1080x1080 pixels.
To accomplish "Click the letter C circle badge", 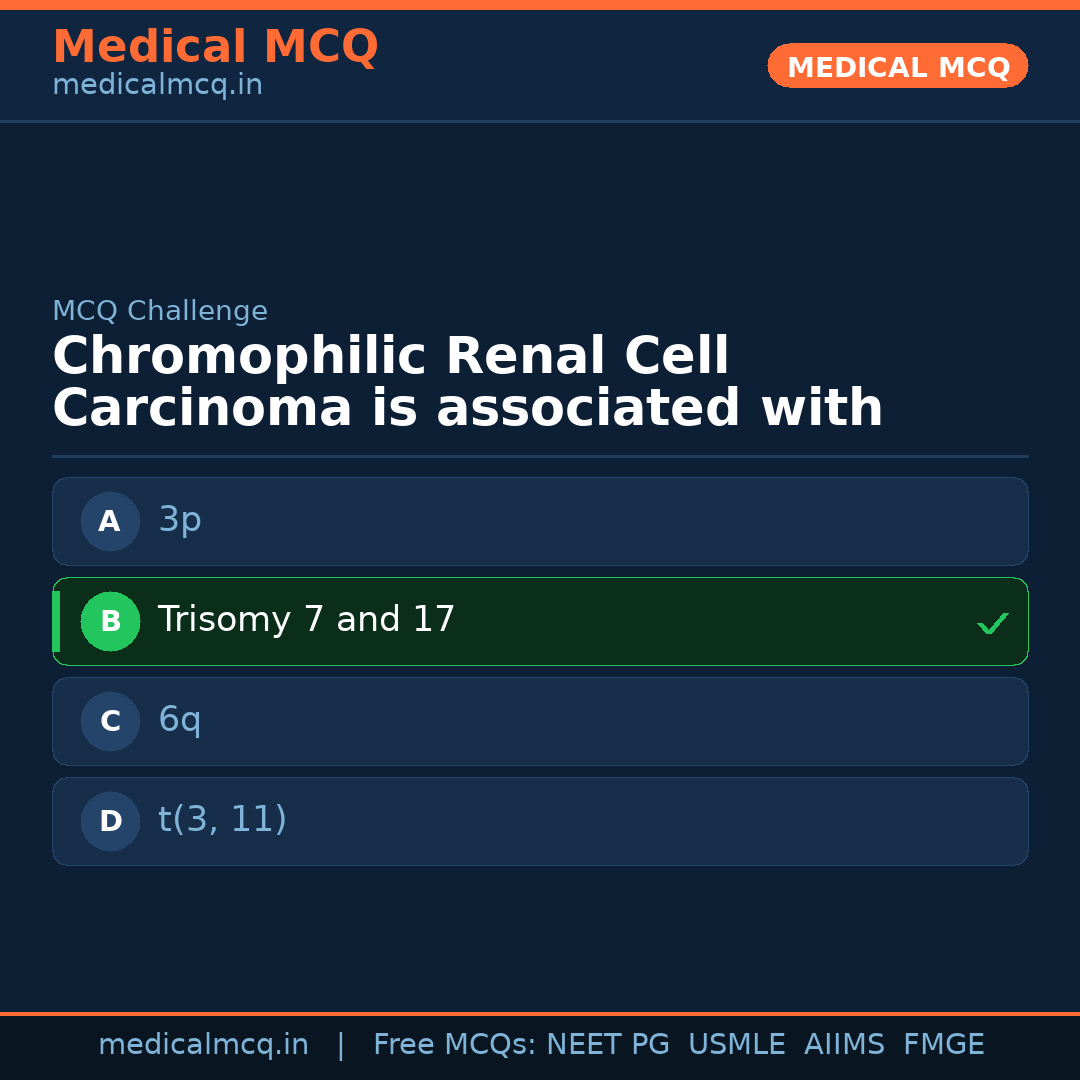I will (110, 721).
